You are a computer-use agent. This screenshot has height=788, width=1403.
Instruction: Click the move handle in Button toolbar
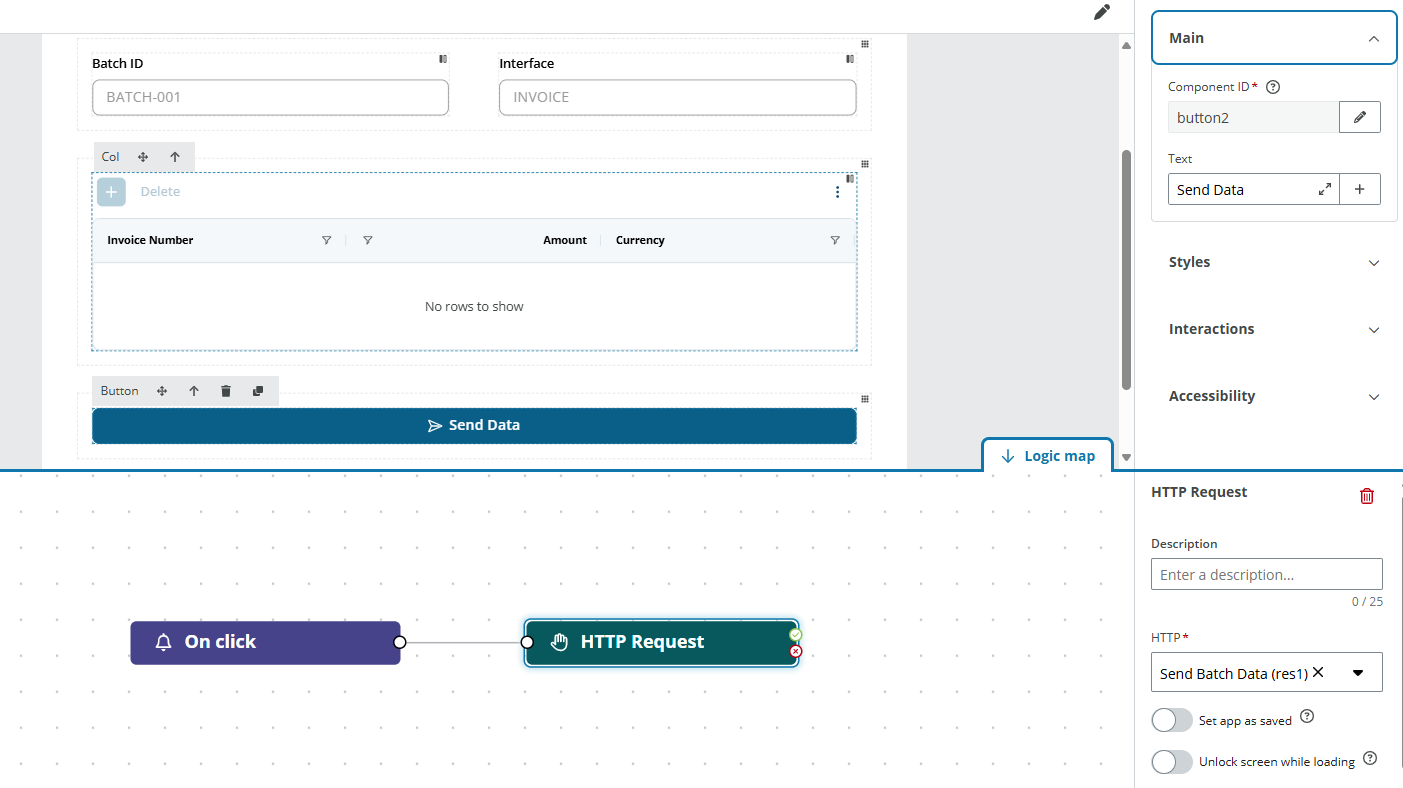pos(162,391)
